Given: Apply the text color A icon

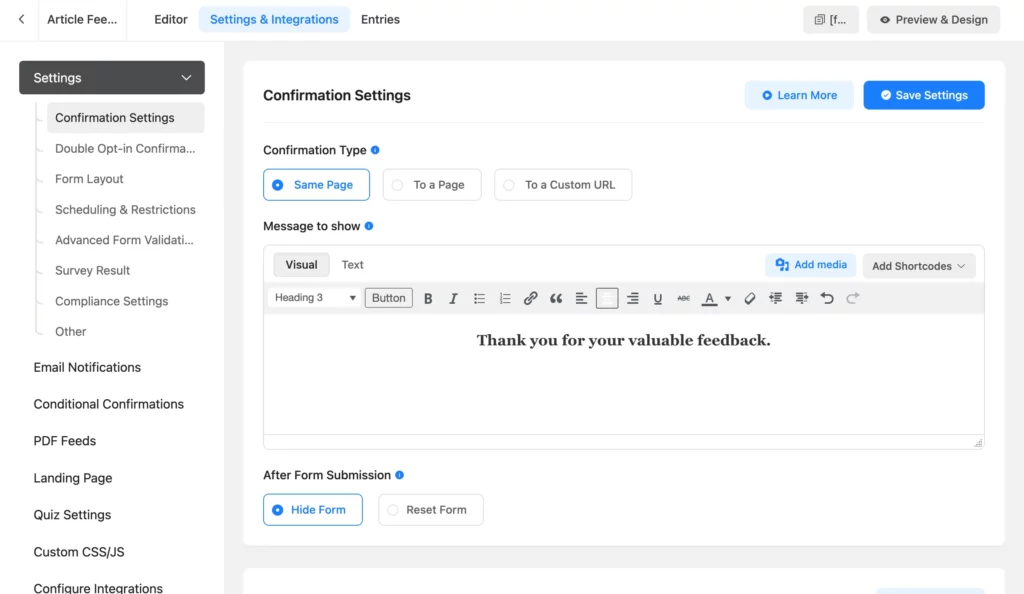Looking at the screenshot, I should click(x=709, y=298).
